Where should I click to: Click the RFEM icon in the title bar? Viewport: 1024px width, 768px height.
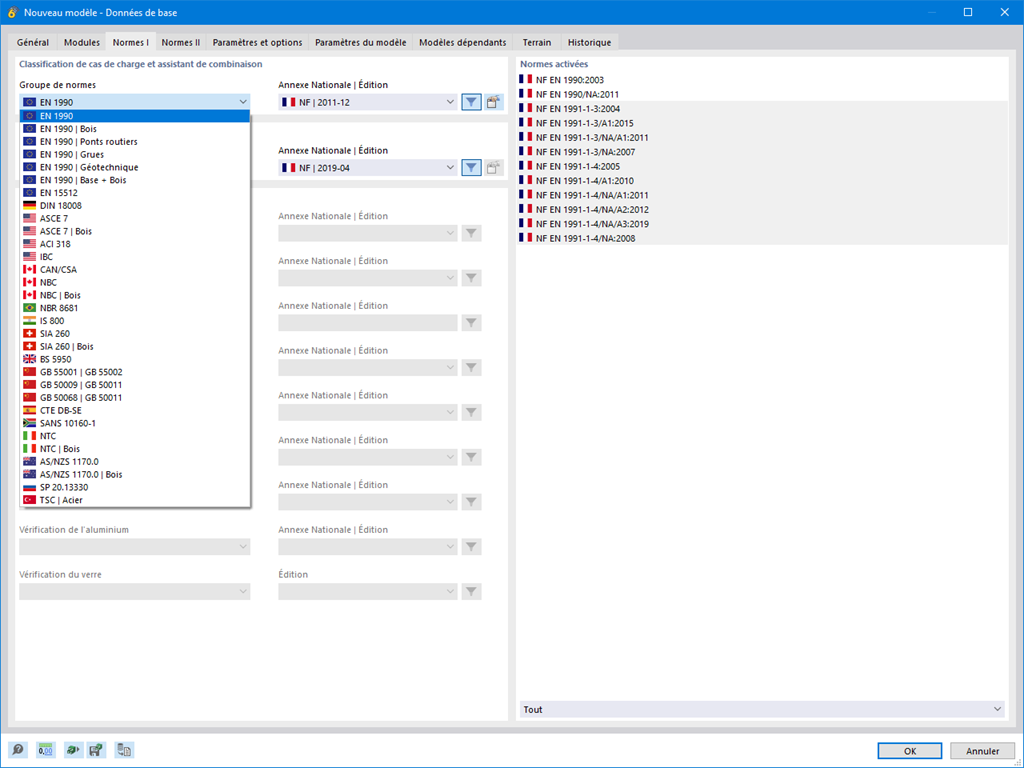[x=10, y=12]
